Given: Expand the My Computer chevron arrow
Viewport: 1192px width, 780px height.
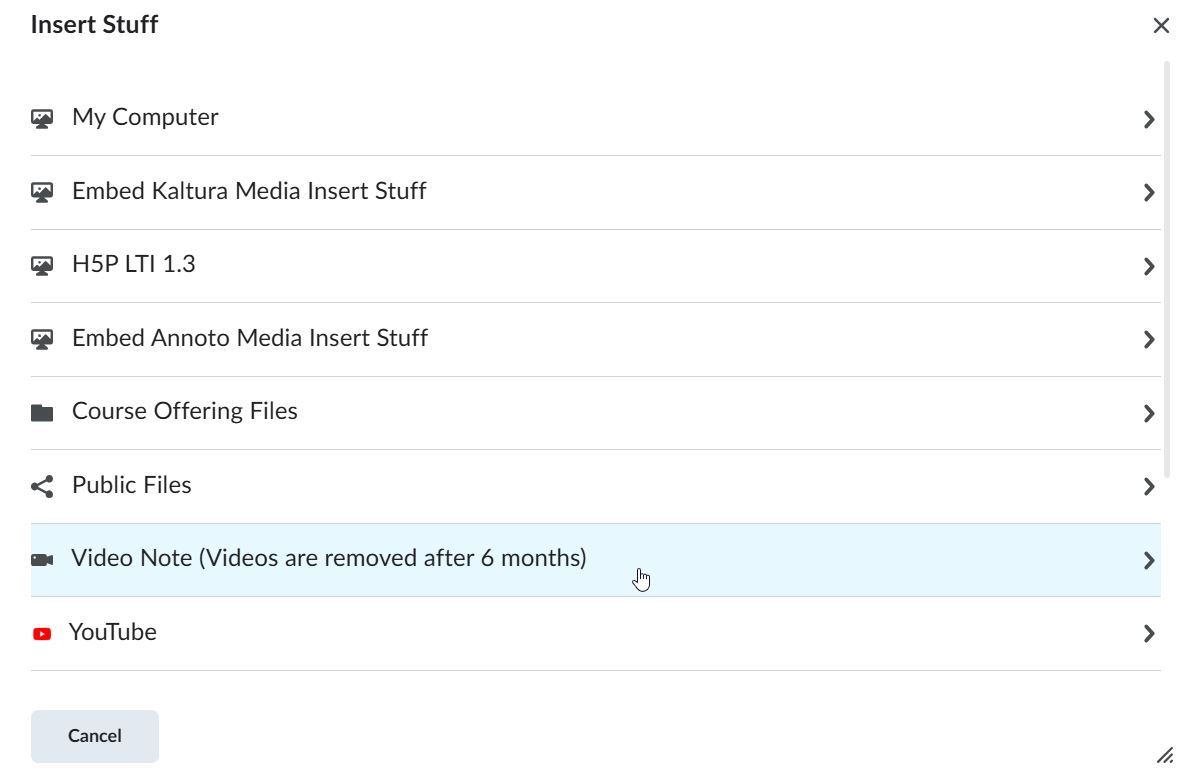Looking at the screenshot, I should (x=1149, y=119).
